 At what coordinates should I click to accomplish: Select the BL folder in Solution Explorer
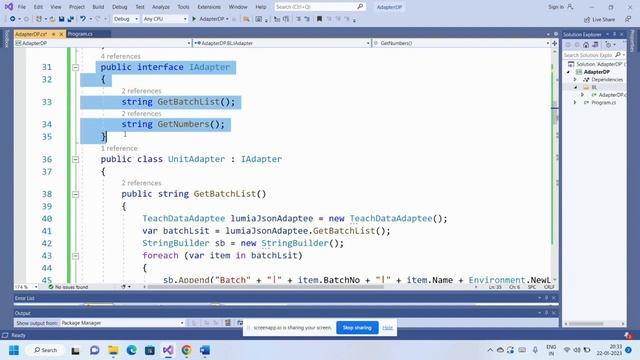pos(594,87)
